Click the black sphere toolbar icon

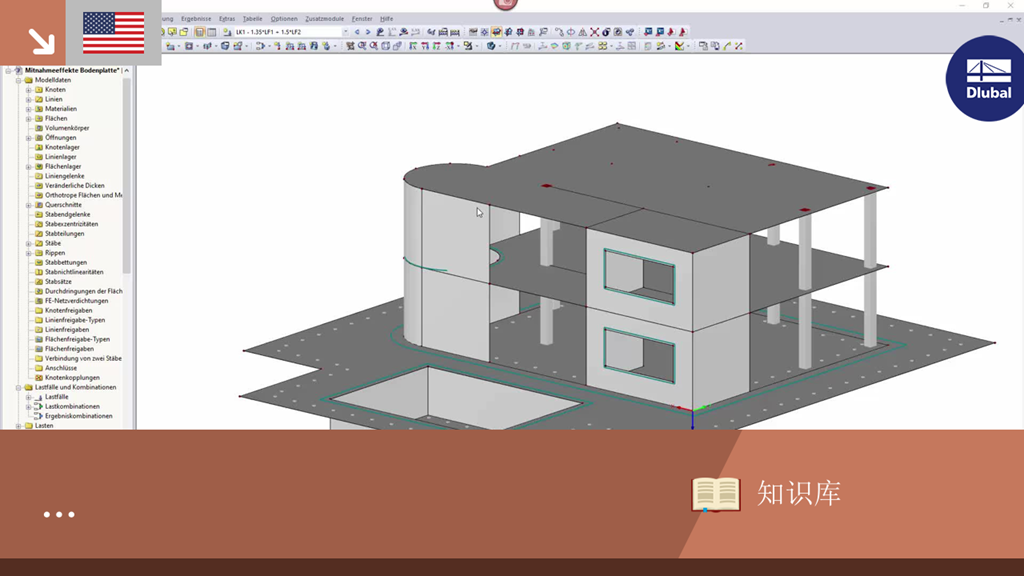pos(606,31)
